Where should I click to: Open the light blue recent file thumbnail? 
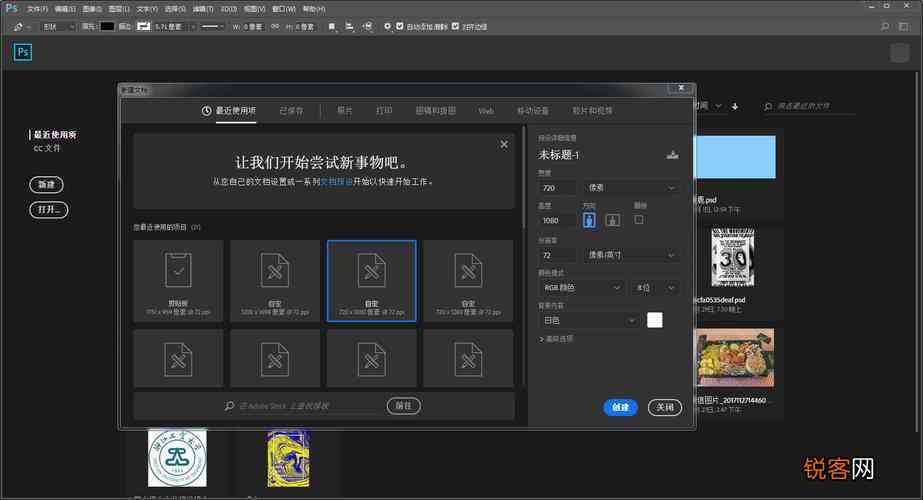pyautogui.click(x=736, y=157)
